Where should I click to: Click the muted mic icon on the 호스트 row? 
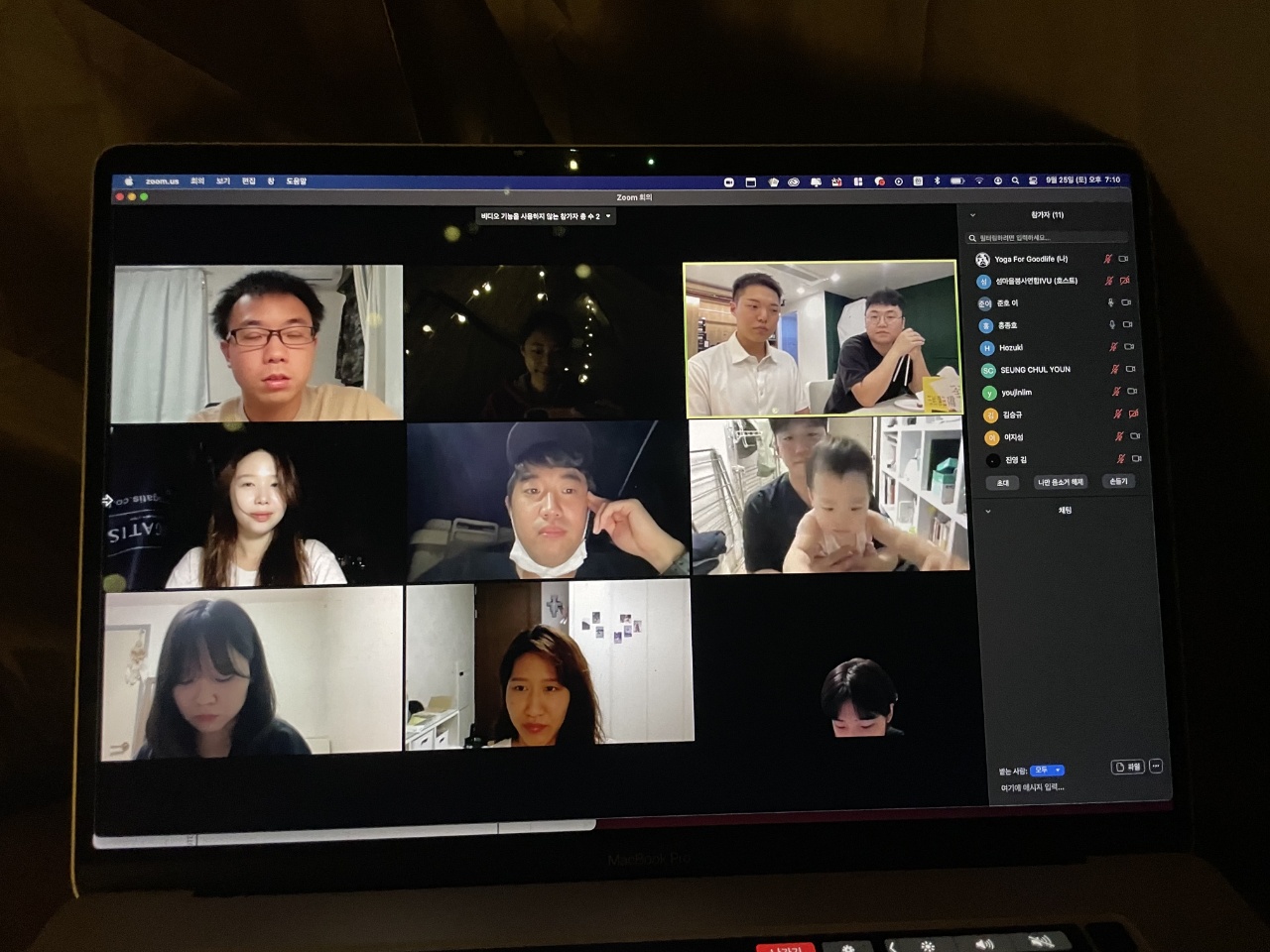click(1109, 281)
